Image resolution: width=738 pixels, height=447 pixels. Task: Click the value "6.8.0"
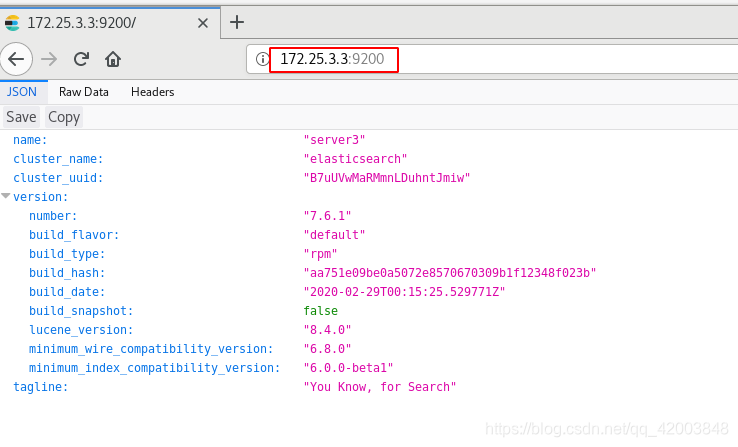coord(327,349)
